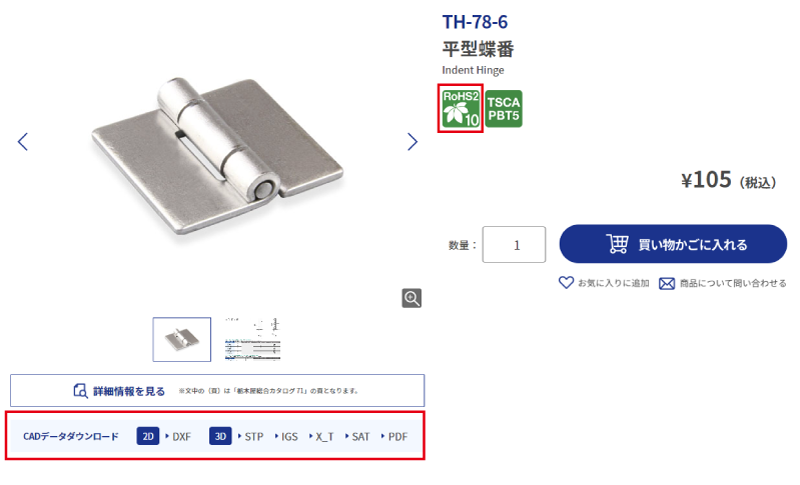Click the TSCA PBT5 green badge
800x485 pixels.
(x=504, y=108)
